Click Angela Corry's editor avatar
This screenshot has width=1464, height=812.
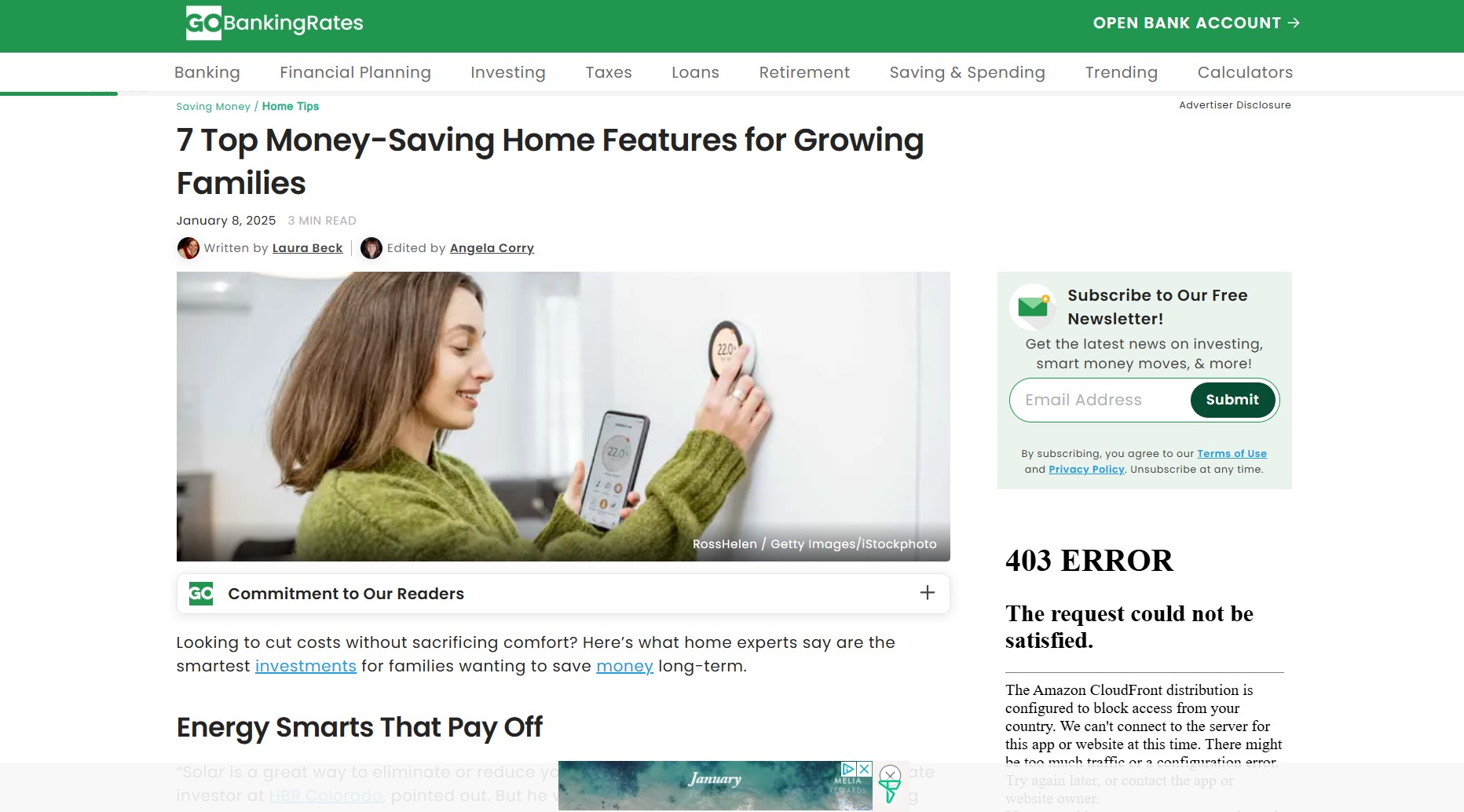point(371,248)
